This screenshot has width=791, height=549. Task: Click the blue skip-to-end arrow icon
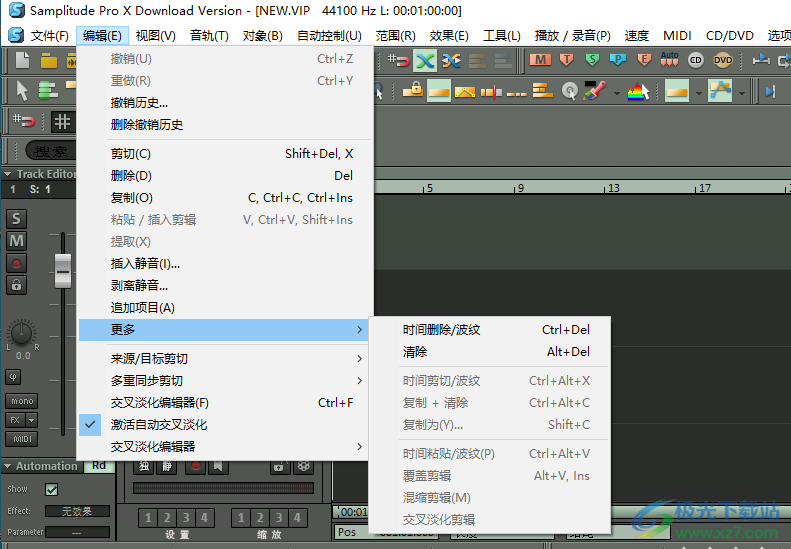pos(770,91)
